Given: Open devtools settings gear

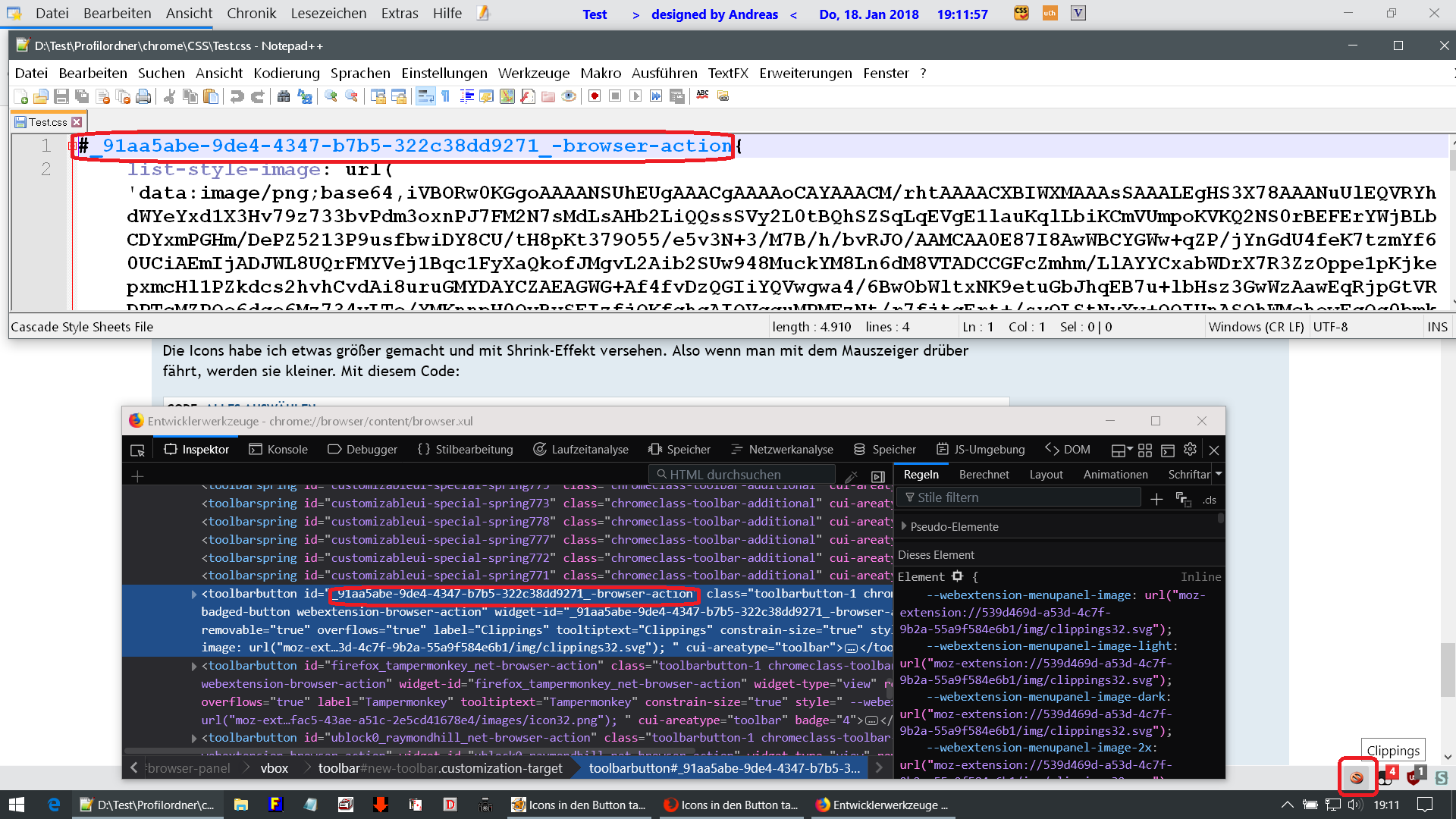Looking at the screenshot, I should pyautogui.click(x=1190, y=450).
